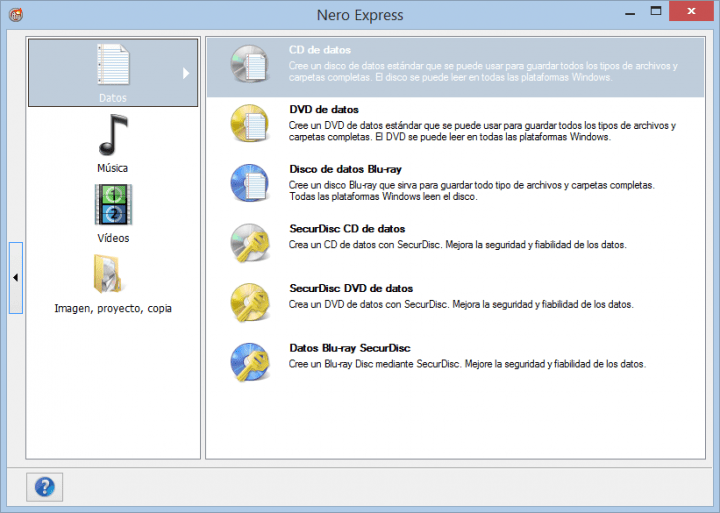Click the Disco de datos Blu-ray icon
The image size is (720, 513).
pyautogui.click(x=249, y=183)
